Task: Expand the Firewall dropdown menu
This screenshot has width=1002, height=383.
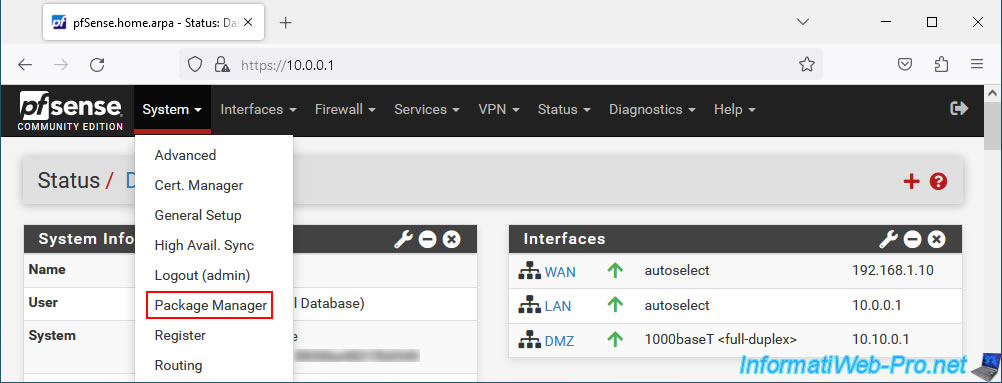Action: (345, 109)
